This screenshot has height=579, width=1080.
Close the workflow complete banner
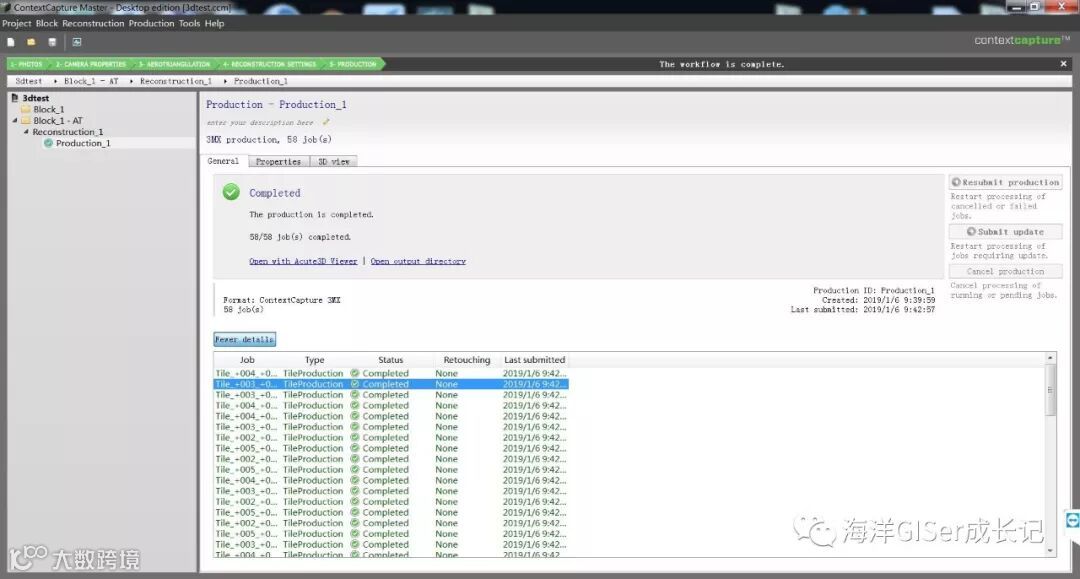click(x=1063, y=63)
